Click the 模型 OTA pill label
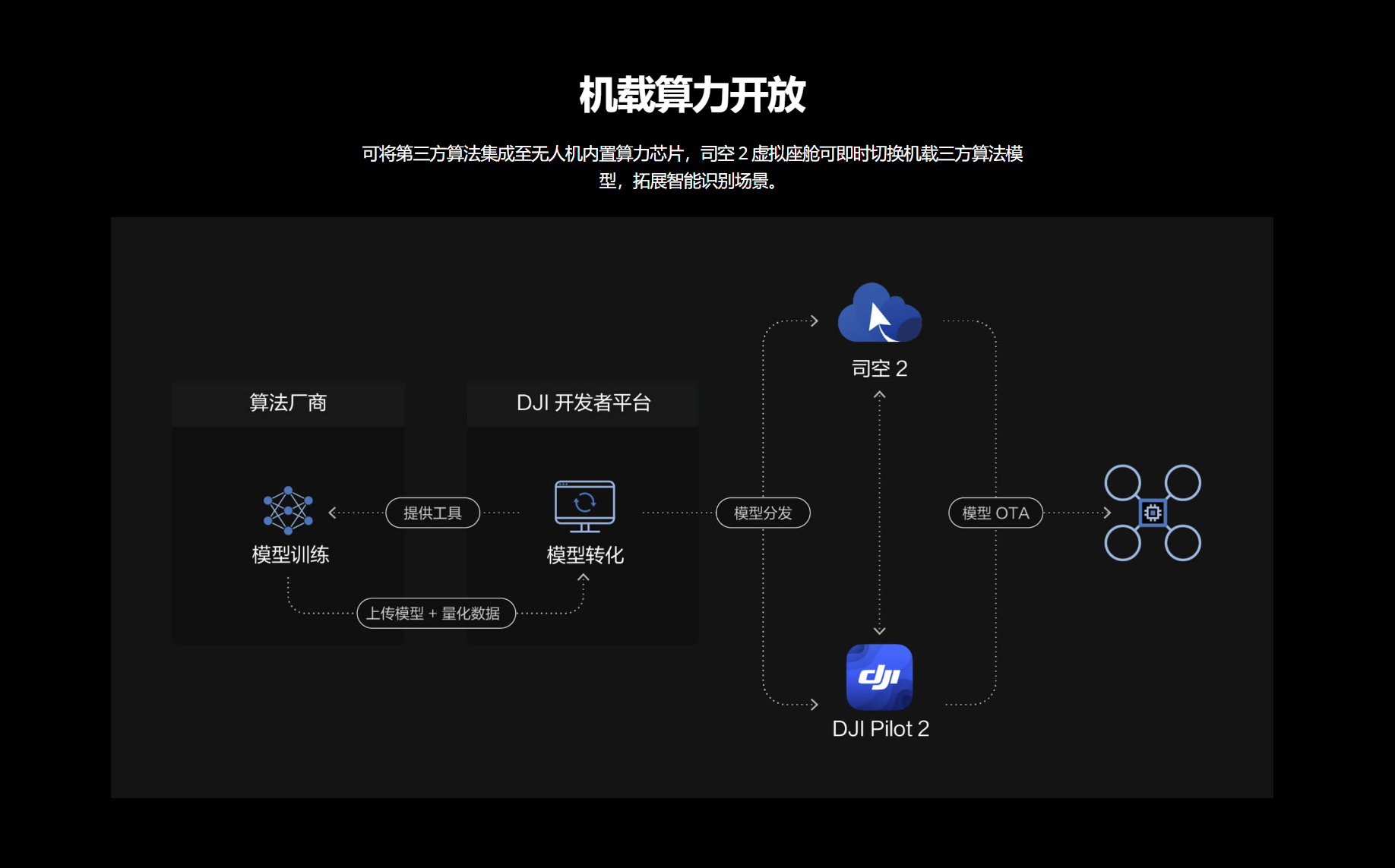 point(995,513)
